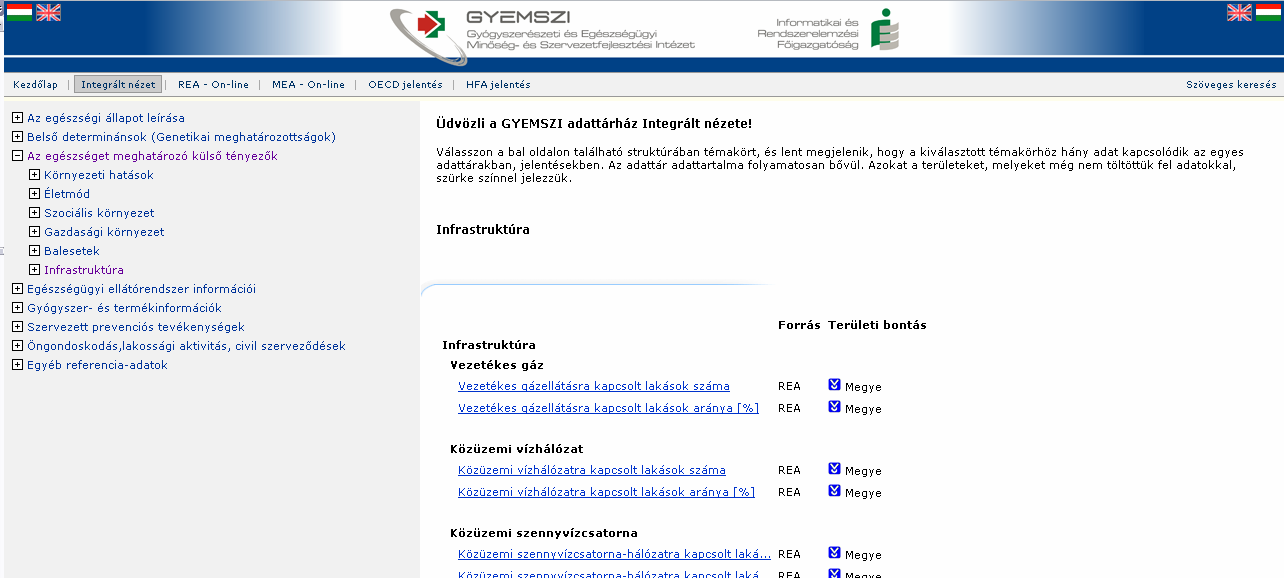
Task: Open MEA - On-line menu item
Action: [308, 85]
